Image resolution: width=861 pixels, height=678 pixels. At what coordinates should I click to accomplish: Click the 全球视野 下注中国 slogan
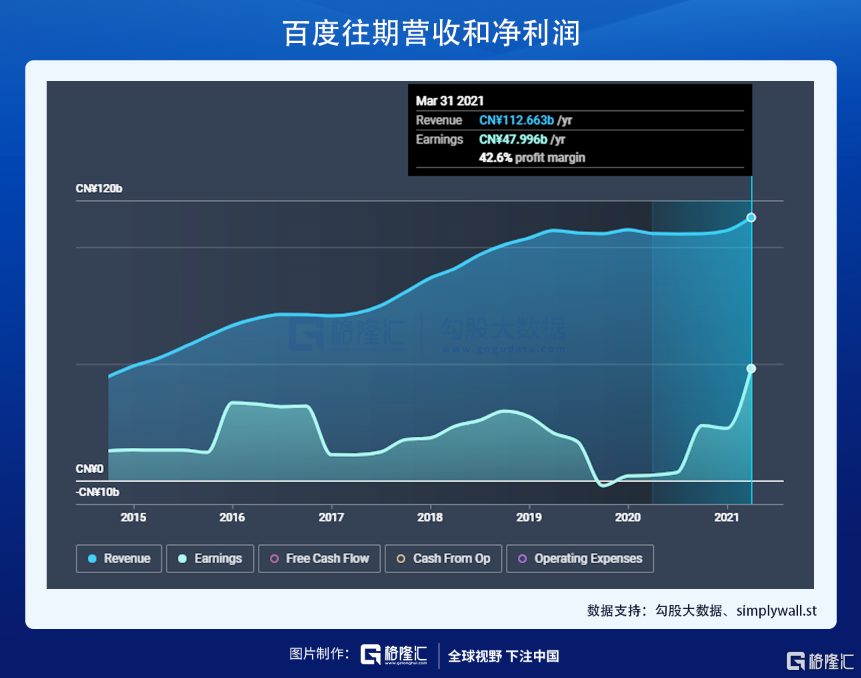click(x=504, y=656)
